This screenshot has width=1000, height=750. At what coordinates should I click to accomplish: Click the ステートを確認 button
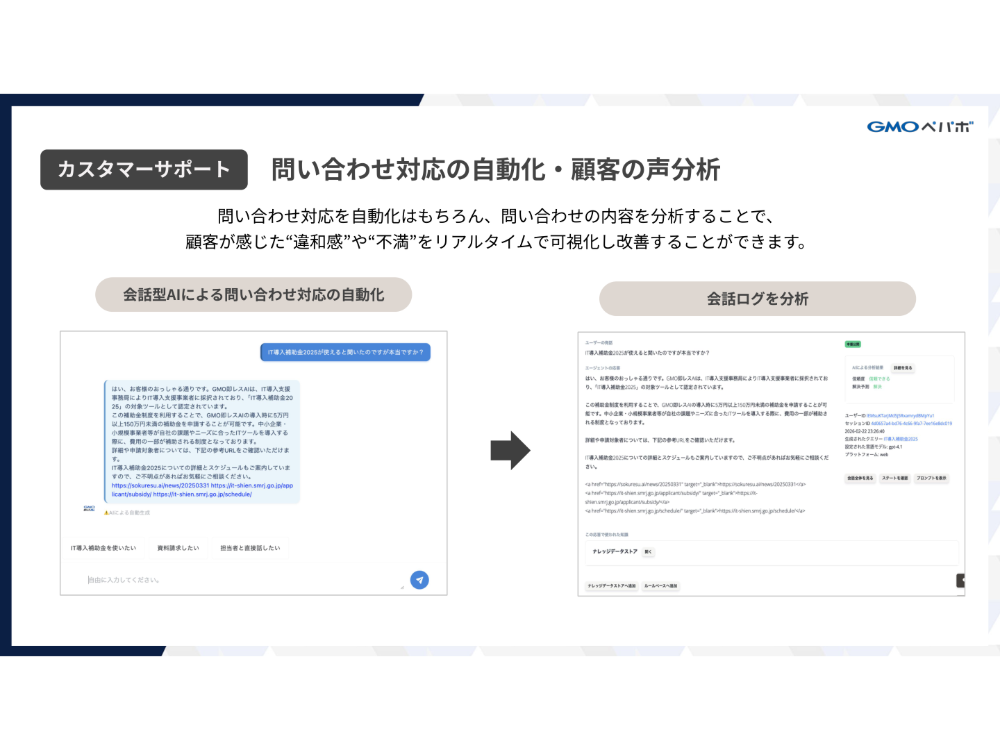pos(895,478)
